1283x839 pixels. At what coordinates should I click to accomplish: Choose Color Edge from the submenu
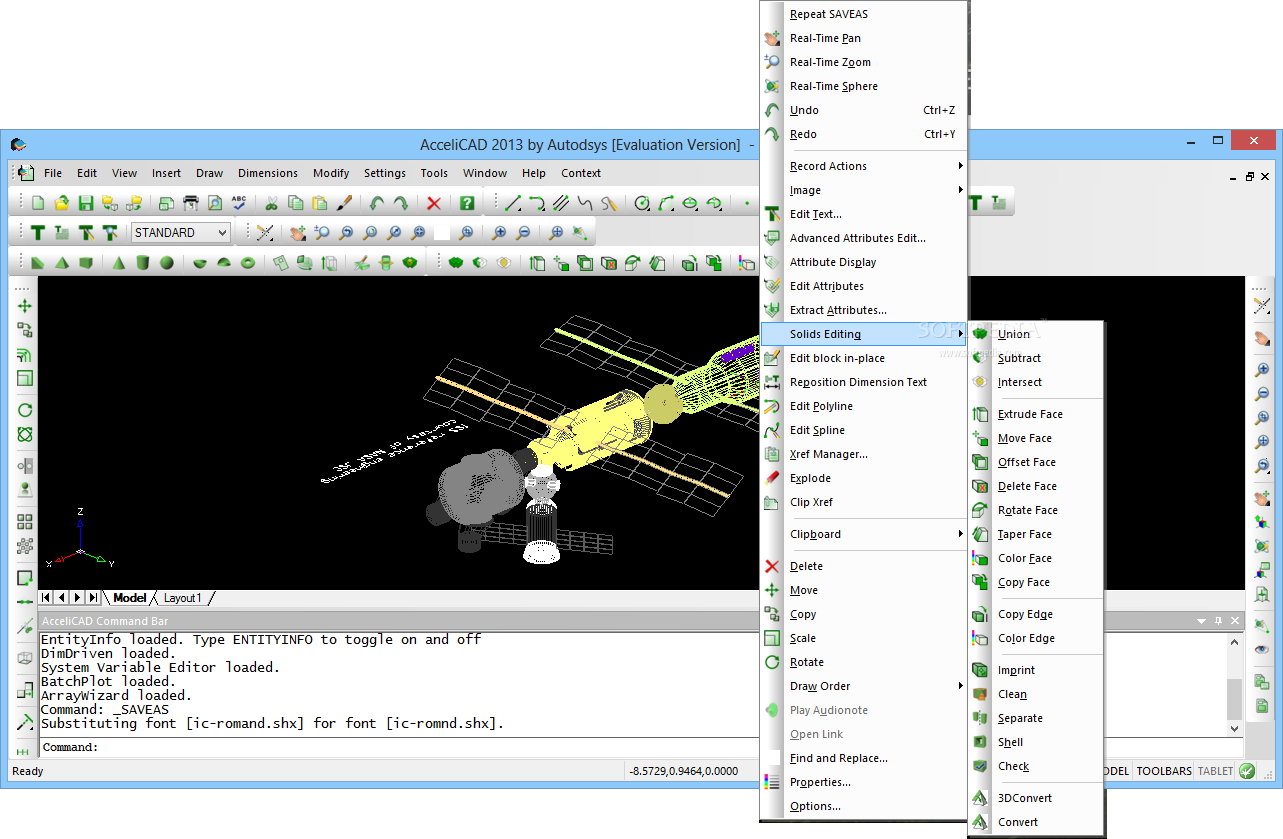1035,638
